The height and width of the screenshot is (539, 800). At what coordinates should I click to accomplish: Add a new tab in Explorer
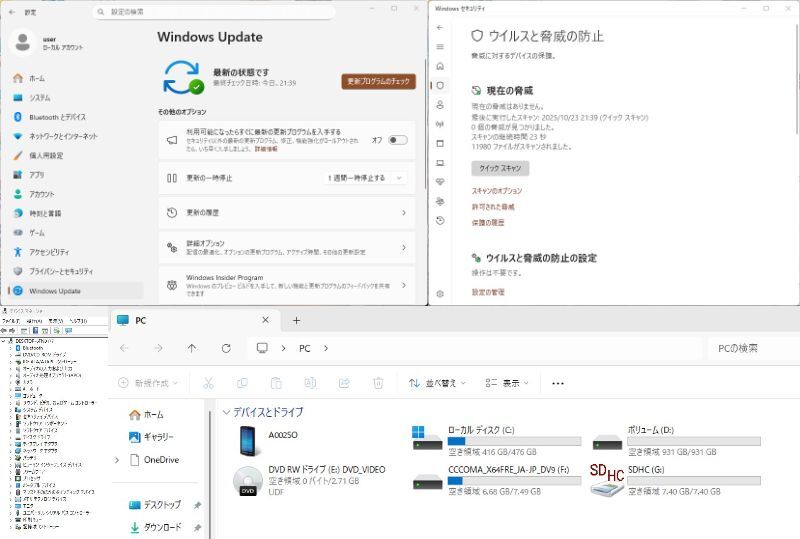click(296, 321)
